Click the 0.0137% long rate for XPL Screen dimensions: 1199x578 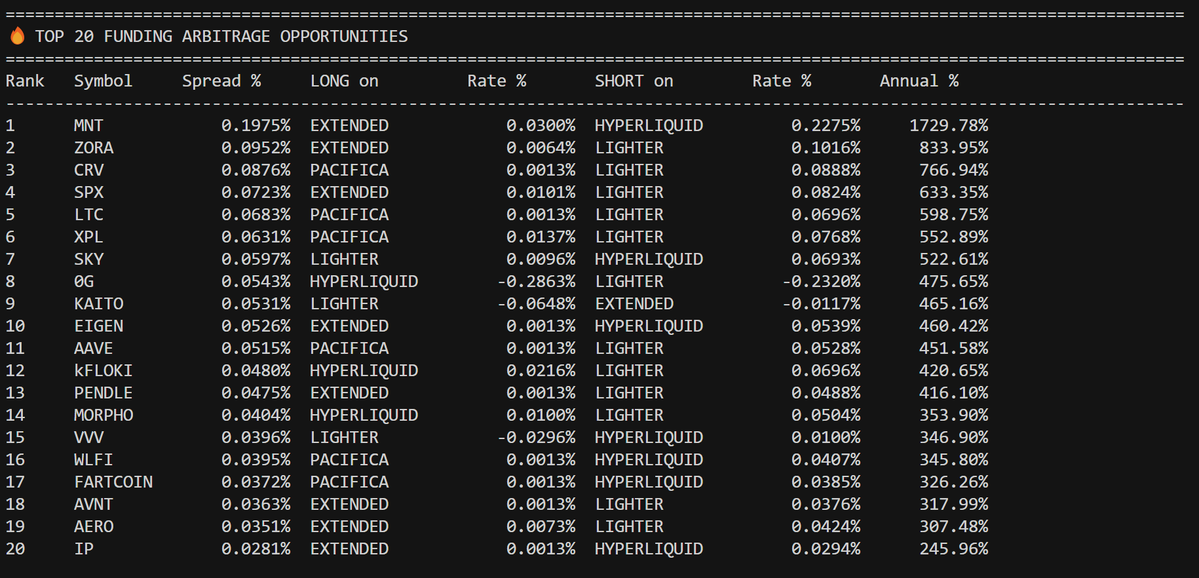point(541,237)
